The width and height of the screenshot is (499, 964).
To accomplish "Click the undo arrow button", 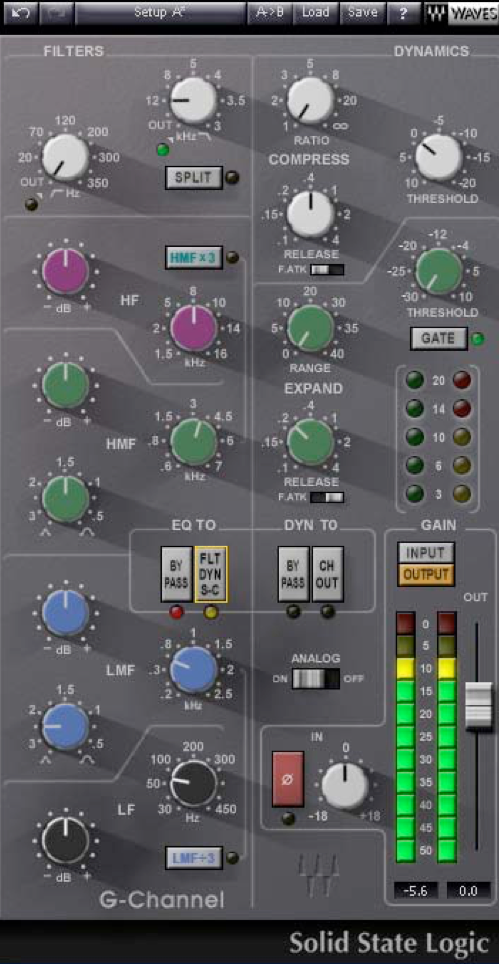I will (20, 13).
